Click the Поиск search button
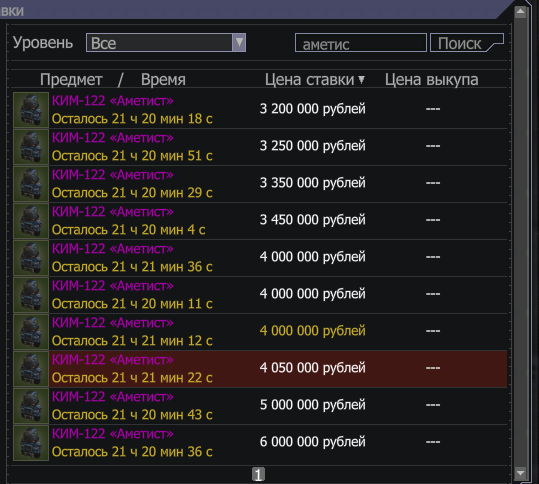 pyautogui.click(x=467, y=43)
